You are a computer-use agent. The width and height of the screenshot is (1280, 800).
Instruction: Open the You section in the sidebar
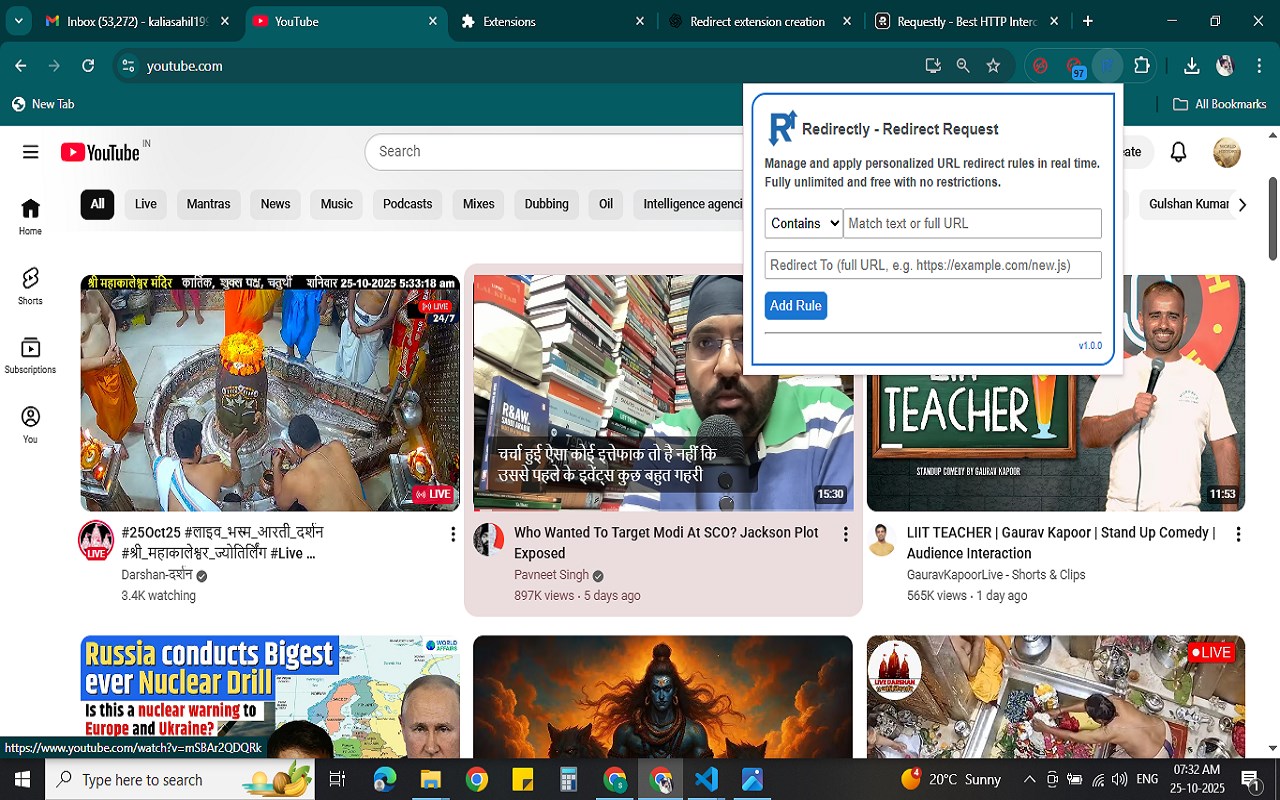pyautogui.click(x=30, y=424)
